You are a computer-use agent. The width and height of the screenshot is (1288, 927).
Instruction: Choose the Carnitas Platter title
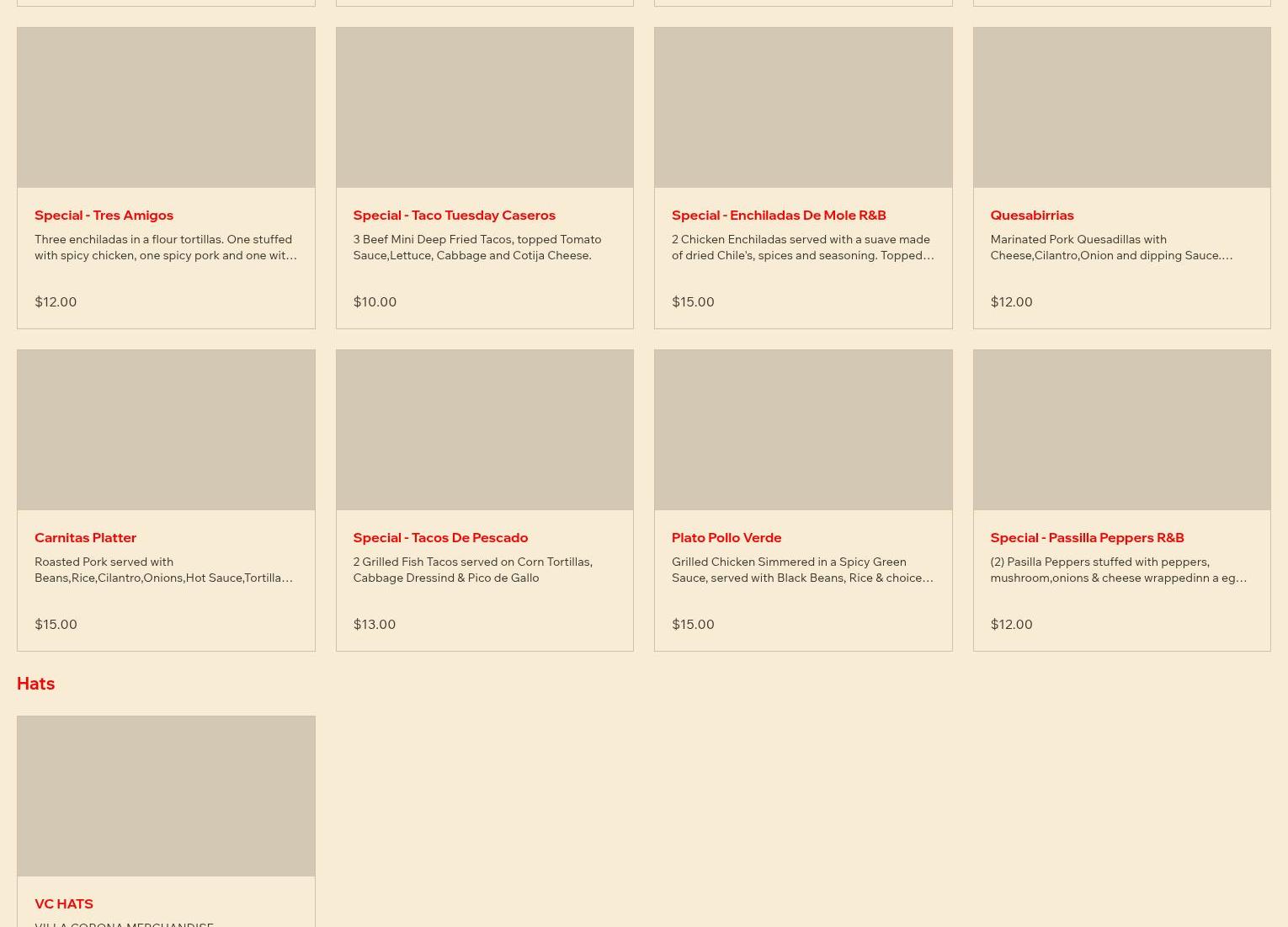coord(85,537)
